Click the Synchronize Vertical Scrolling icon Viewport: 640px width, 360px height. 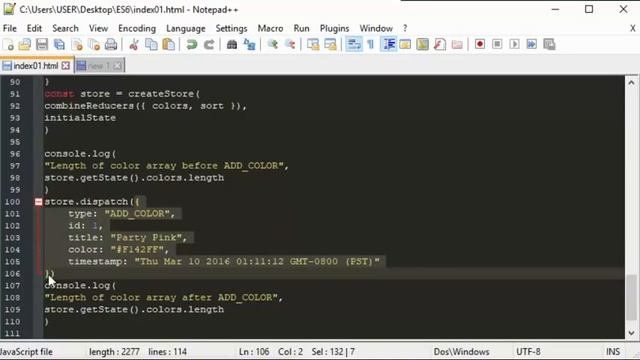pyautogui.click(x=313, y=44)
